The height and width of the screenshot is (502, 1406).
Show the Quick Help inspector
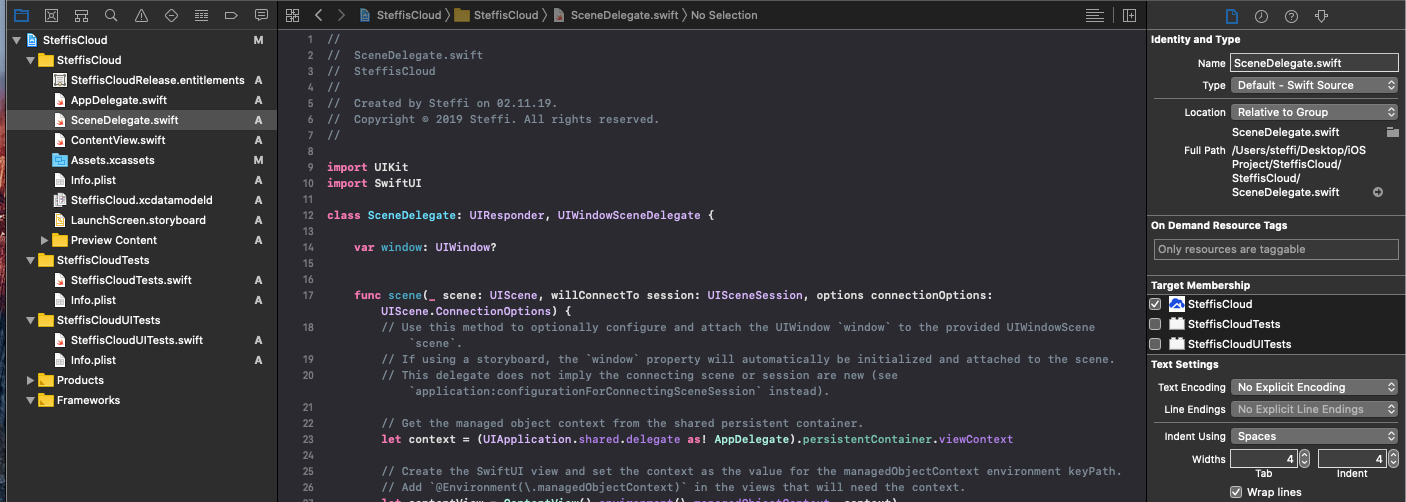1291,16
